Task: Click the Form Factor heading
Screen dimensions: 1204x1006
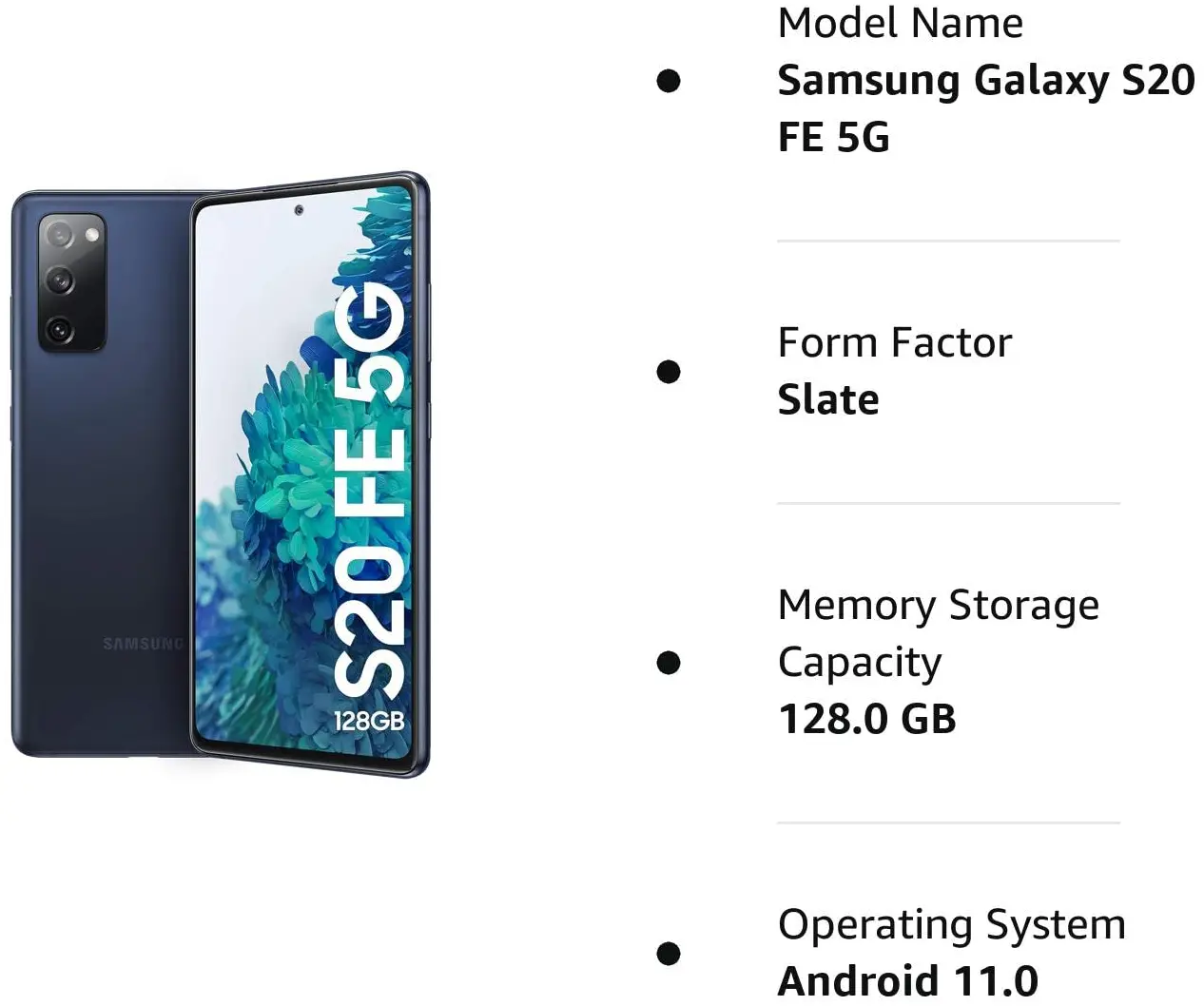Action: 894,342
